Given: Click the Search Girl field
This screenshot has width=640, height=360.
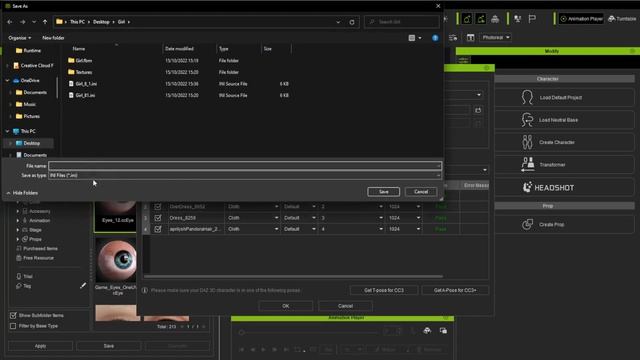Looking at the screenshot, I should coord(402,22).
